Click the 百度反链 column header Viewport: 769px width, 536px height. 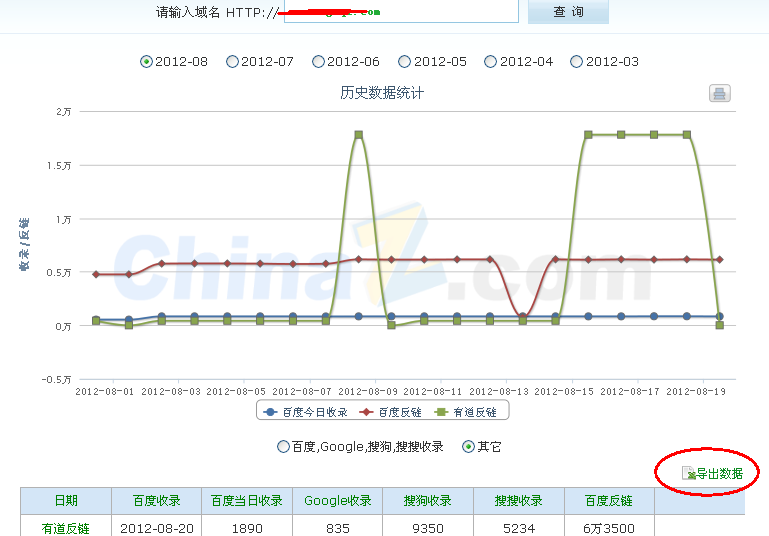click(609, 501)
